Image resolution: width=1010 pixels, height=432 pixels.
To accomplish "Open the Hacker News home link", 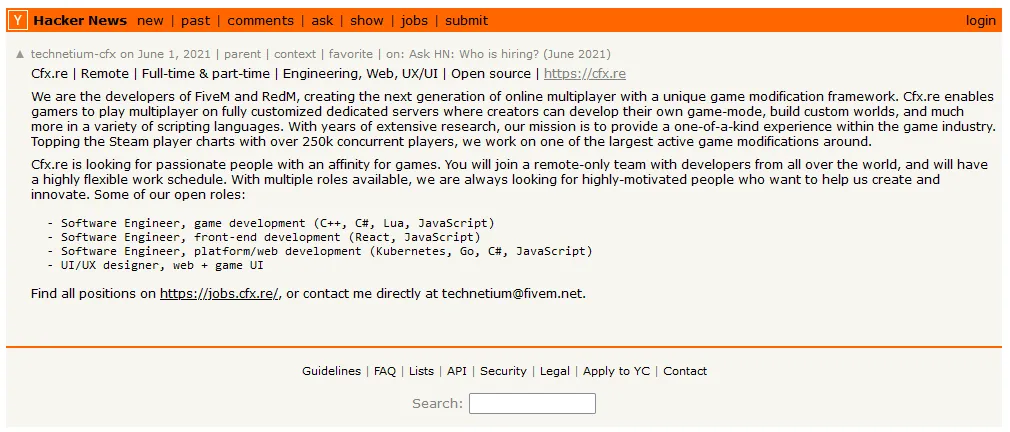I will tap(80, 21).
